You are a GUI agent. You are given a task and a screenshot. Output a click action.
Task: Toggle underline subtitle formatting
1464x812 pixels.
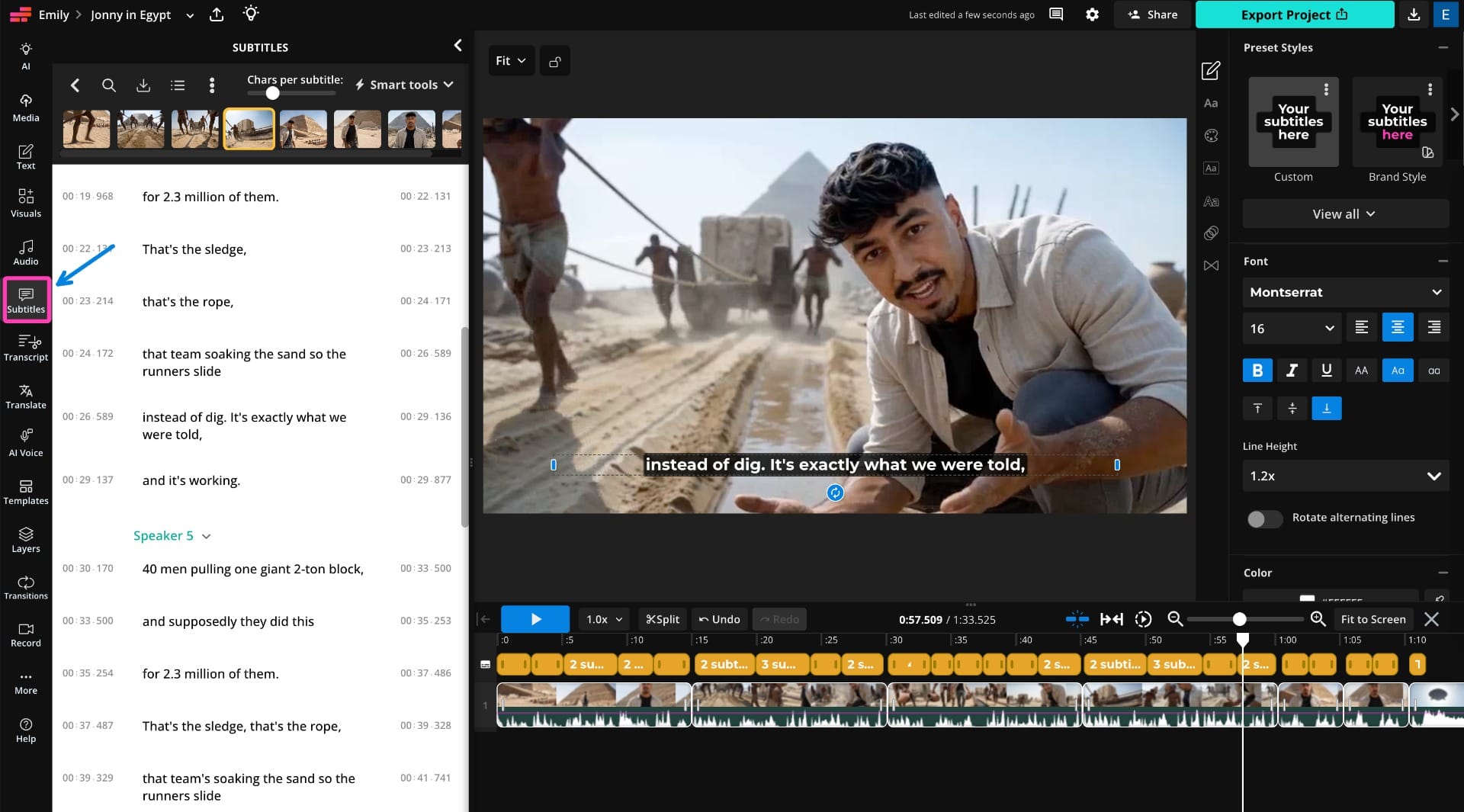1327,370
